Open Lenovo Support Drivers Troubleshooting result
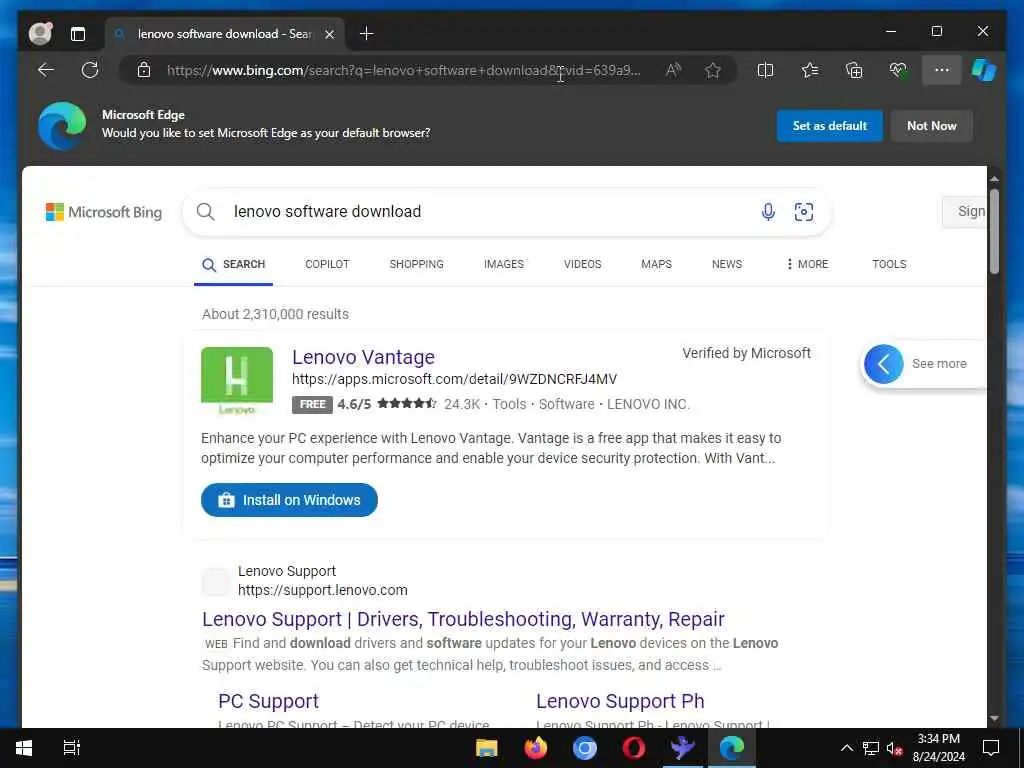Screen dimensions: 1024x768 463,619
